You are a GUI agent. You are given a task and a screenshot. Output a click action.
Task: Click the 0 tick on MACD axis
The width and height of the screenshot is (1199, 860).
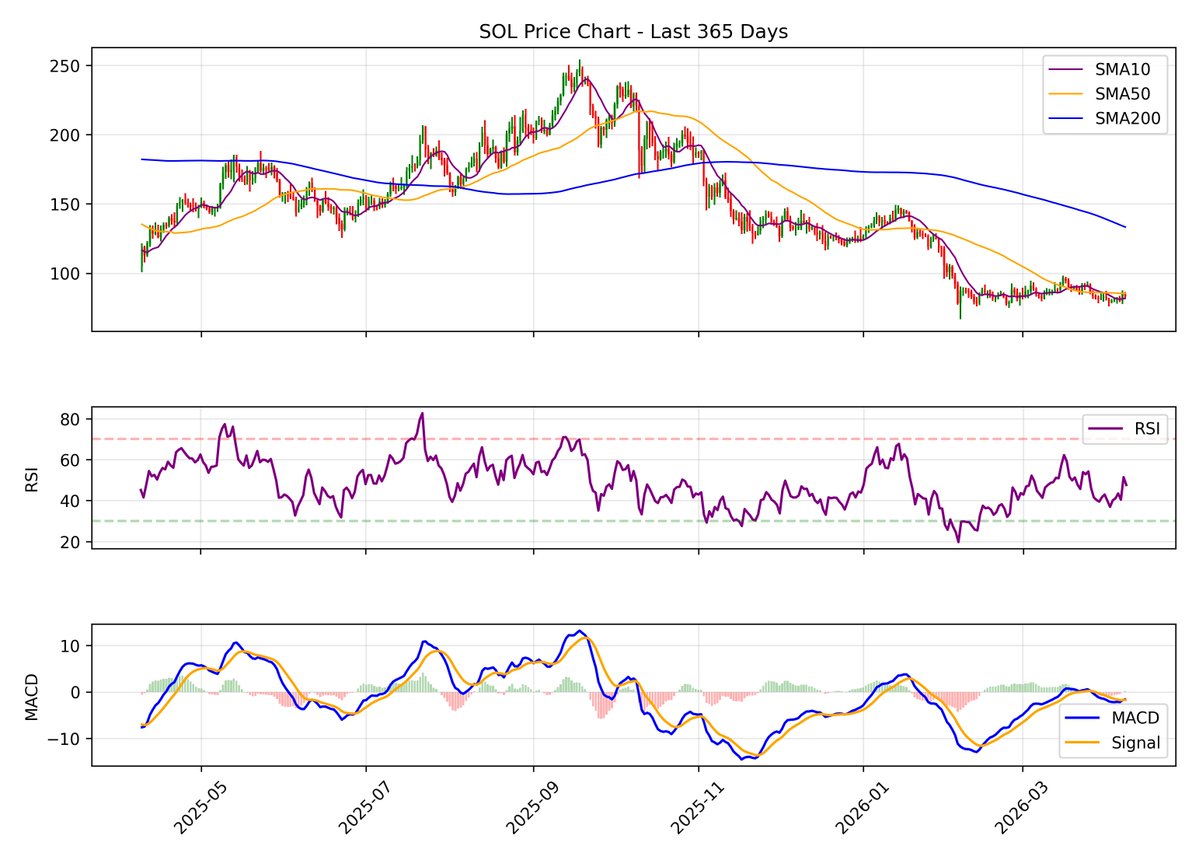pyautogui.click(x=76, y=693)
